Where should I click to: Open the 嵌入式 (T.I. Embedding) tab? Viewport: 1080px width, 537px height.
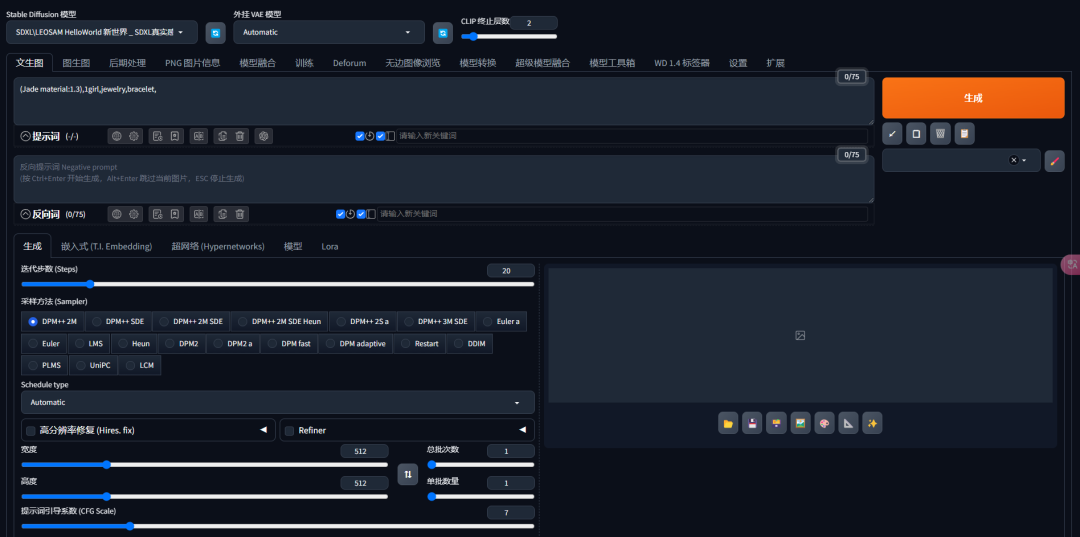pyautogui.click(x=106, y=246)
